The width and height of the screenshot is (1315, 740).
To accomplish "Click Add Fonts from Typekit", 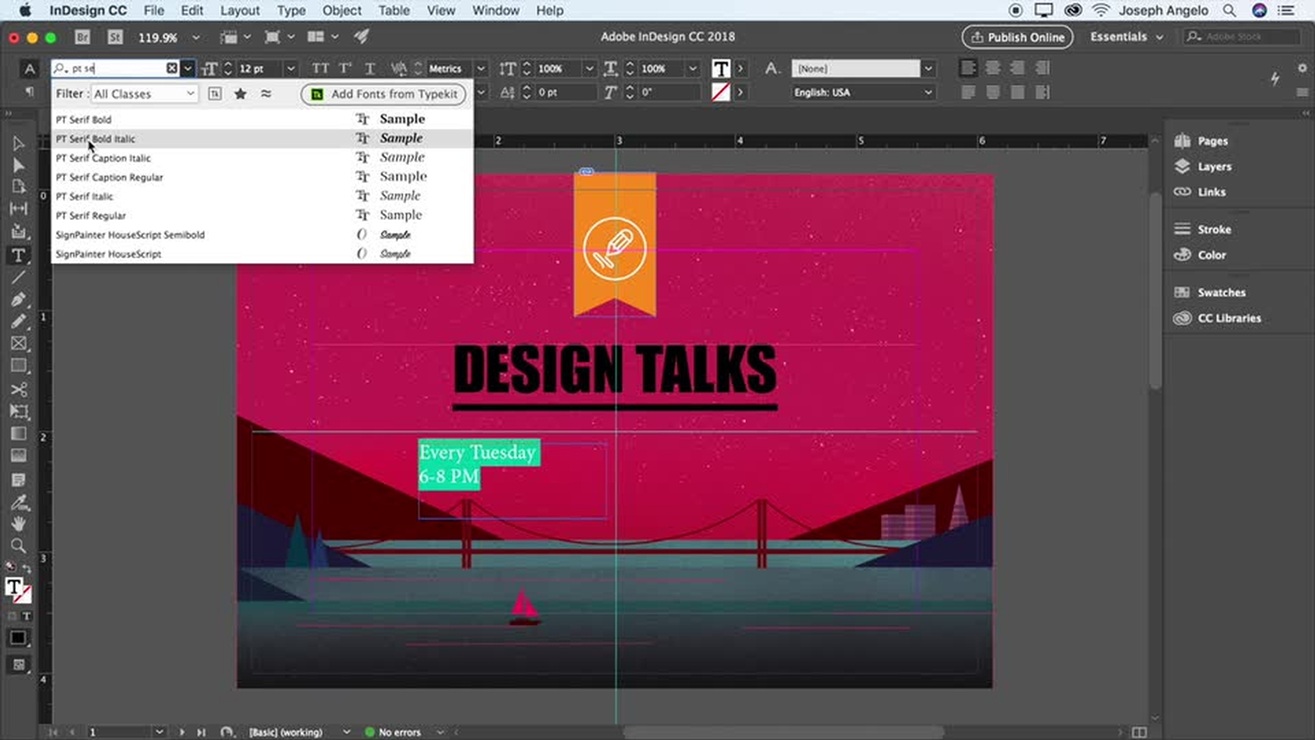I will tap(384, 94).
